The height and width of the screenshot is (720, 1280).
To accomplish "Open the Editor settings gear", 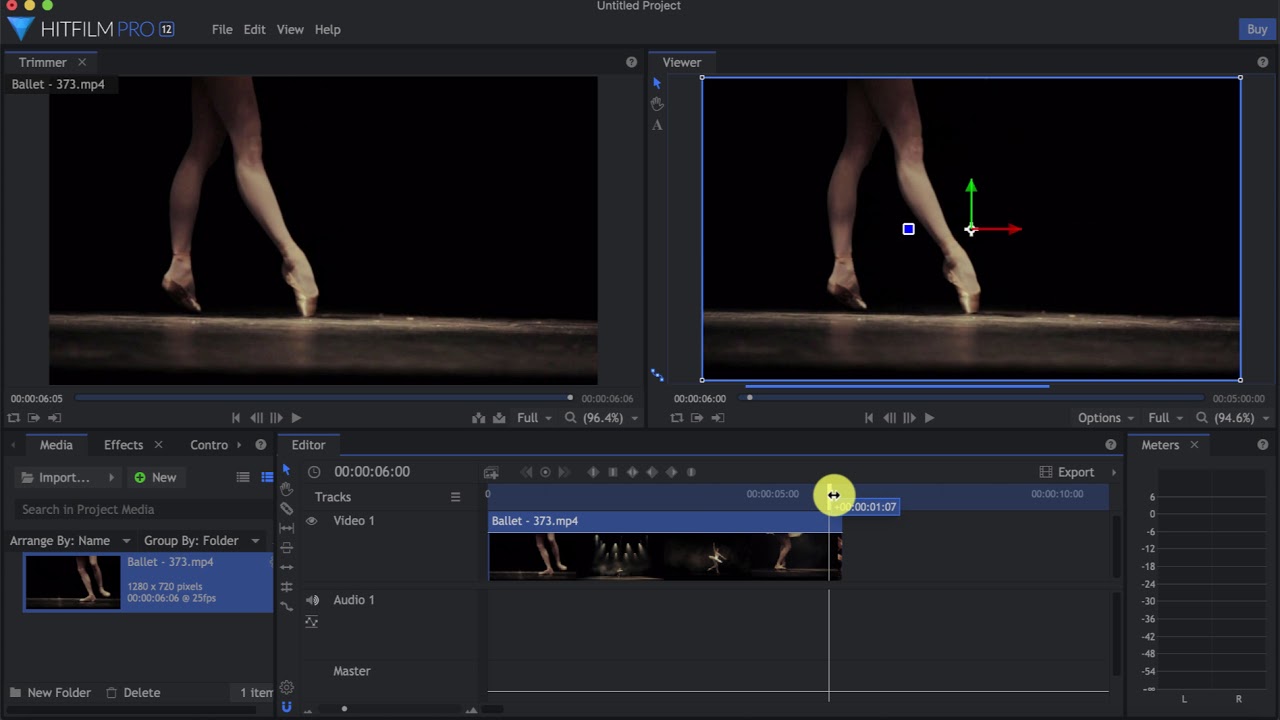I will [x=287, y=688].
